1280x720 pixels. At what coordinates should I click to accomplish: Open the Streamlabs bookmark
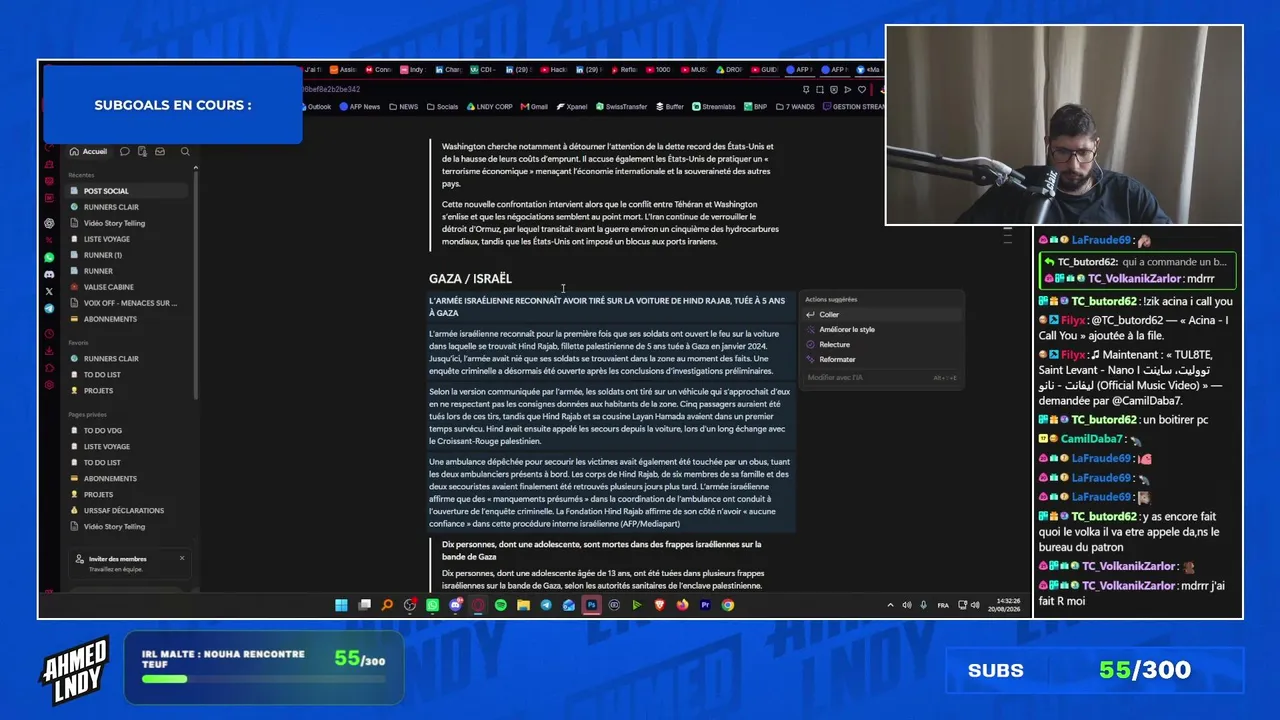click(x=714, y=107)
